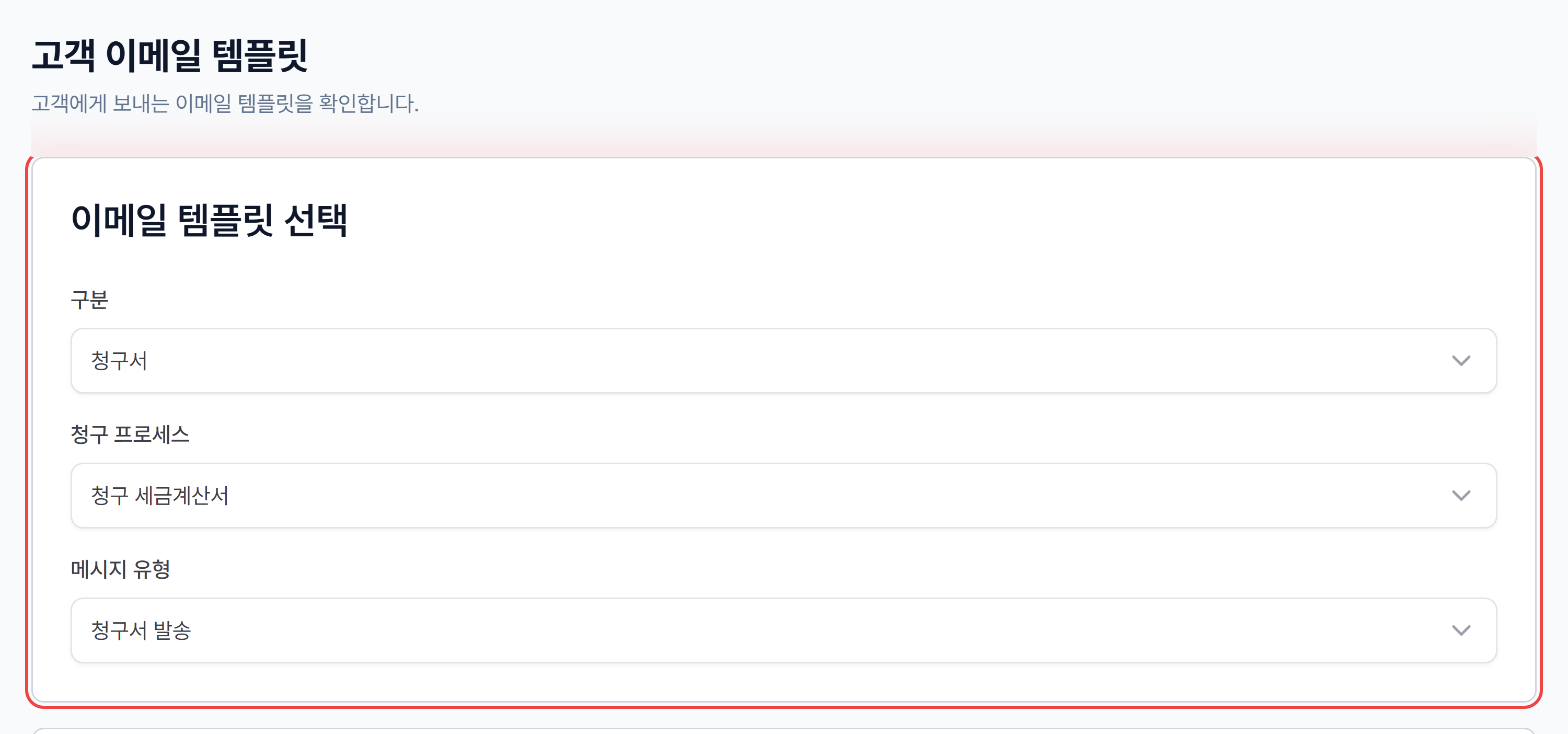Viewport: 1568px width, 734px height.
Task: Click the chevron arrow in 메시지 유형 dropdown
Action: point(1461,630)
